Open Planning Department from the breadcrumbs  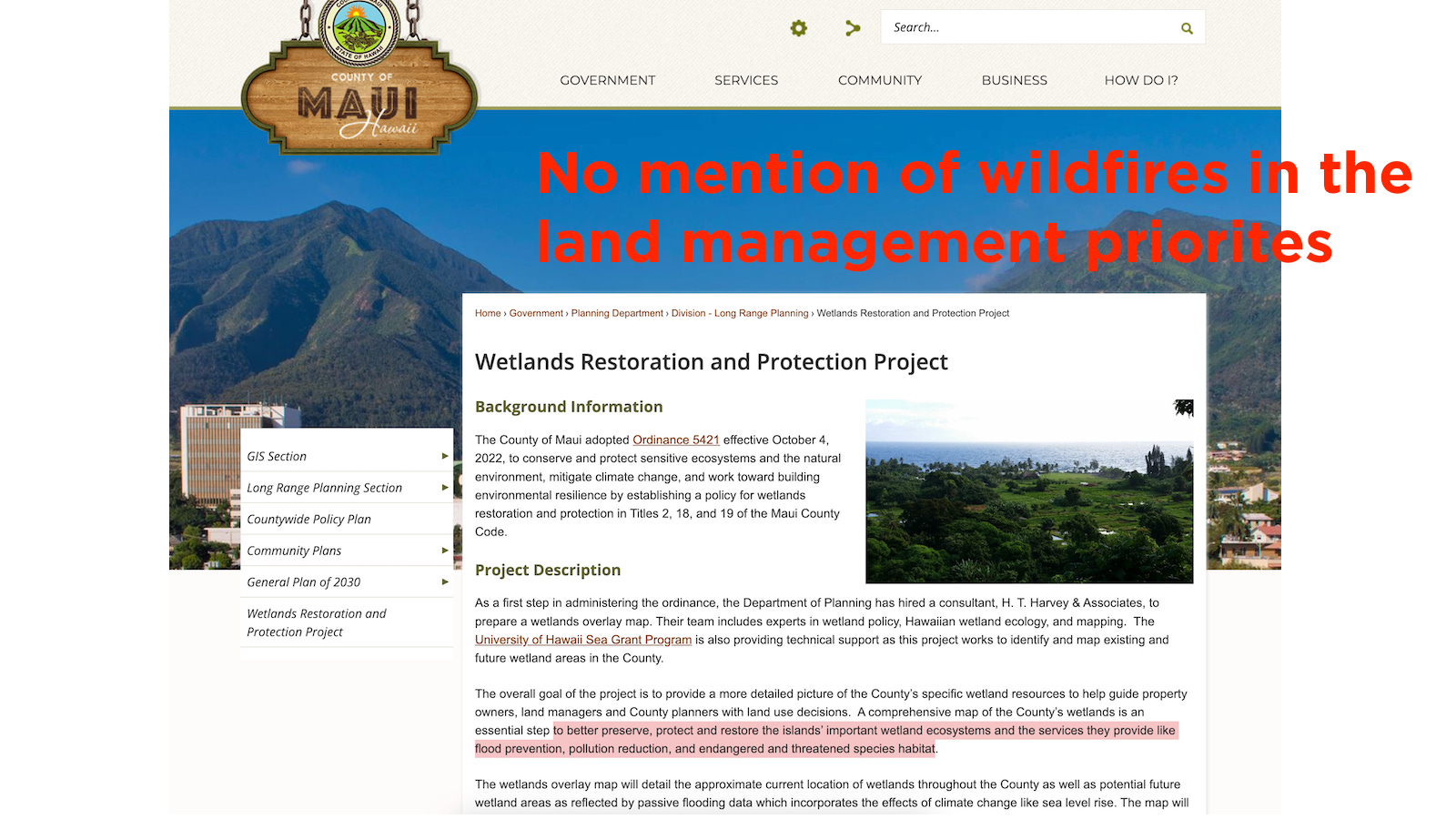tap(617, 313)
